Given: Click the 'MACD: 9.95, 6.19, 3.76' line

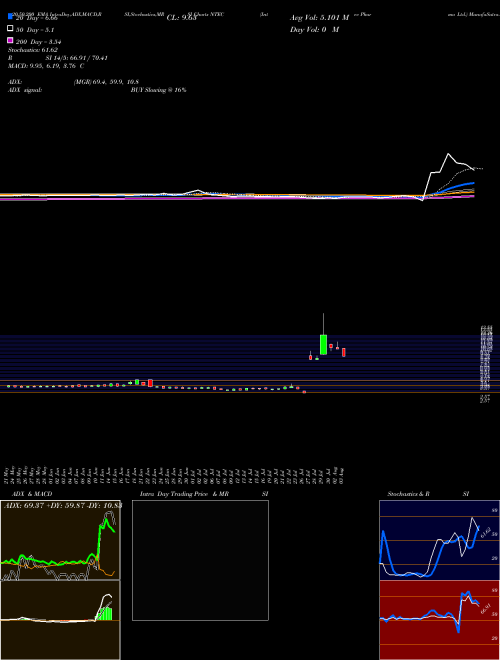Looking at the screenshot, I should (x=46, y=66).
